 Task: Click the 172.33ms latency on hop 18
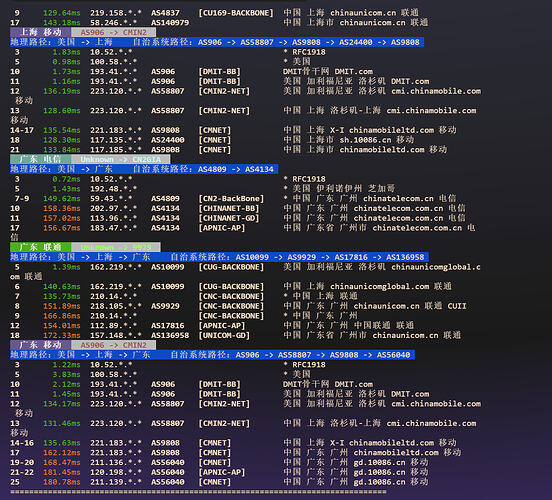coord(62,335)
